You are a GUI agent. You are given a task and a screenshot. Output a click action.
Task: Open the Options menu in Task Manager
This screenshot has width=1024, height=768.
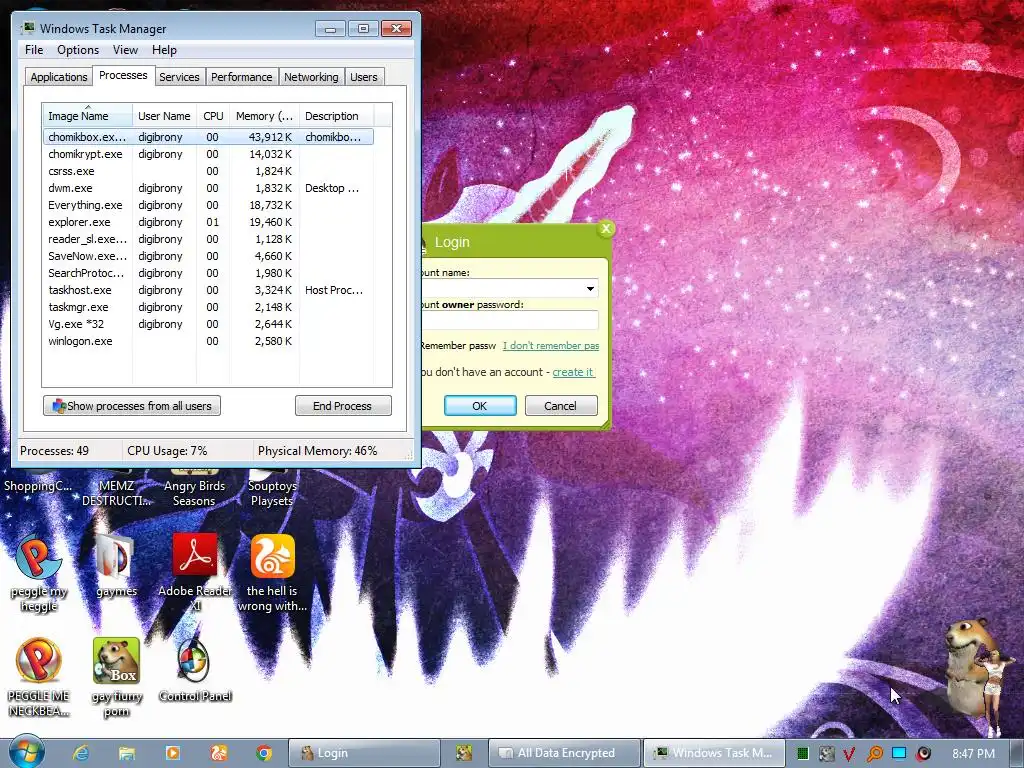click(x=78, y=50)
